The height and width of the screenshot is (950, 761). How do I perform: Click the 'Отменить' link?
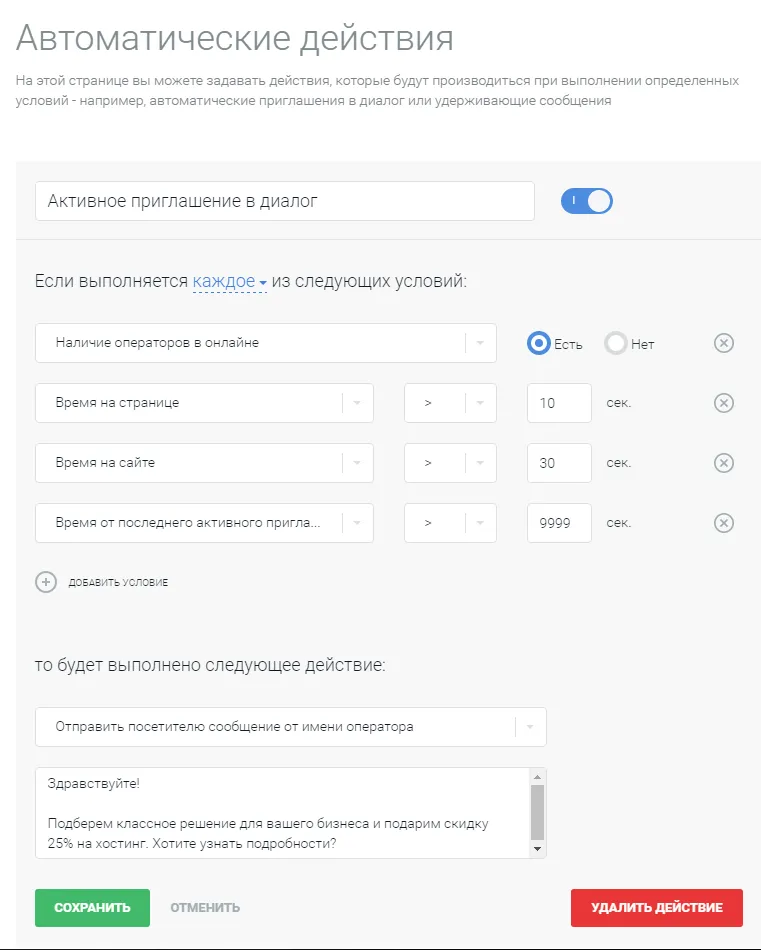(205, 908)
